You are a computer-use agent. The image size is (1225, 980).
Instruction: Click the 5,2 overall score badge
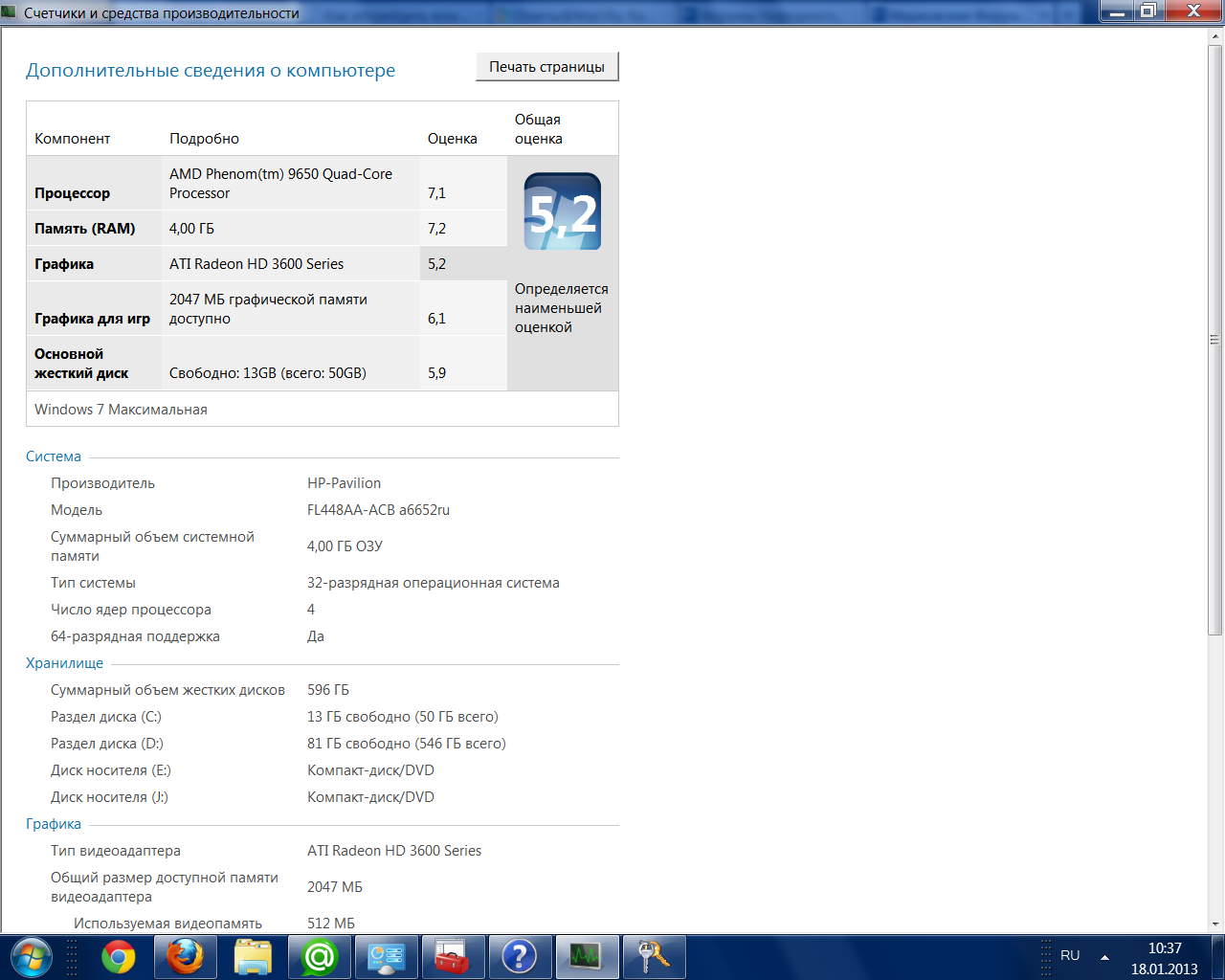pyautogui.click(x=563, y=212)
